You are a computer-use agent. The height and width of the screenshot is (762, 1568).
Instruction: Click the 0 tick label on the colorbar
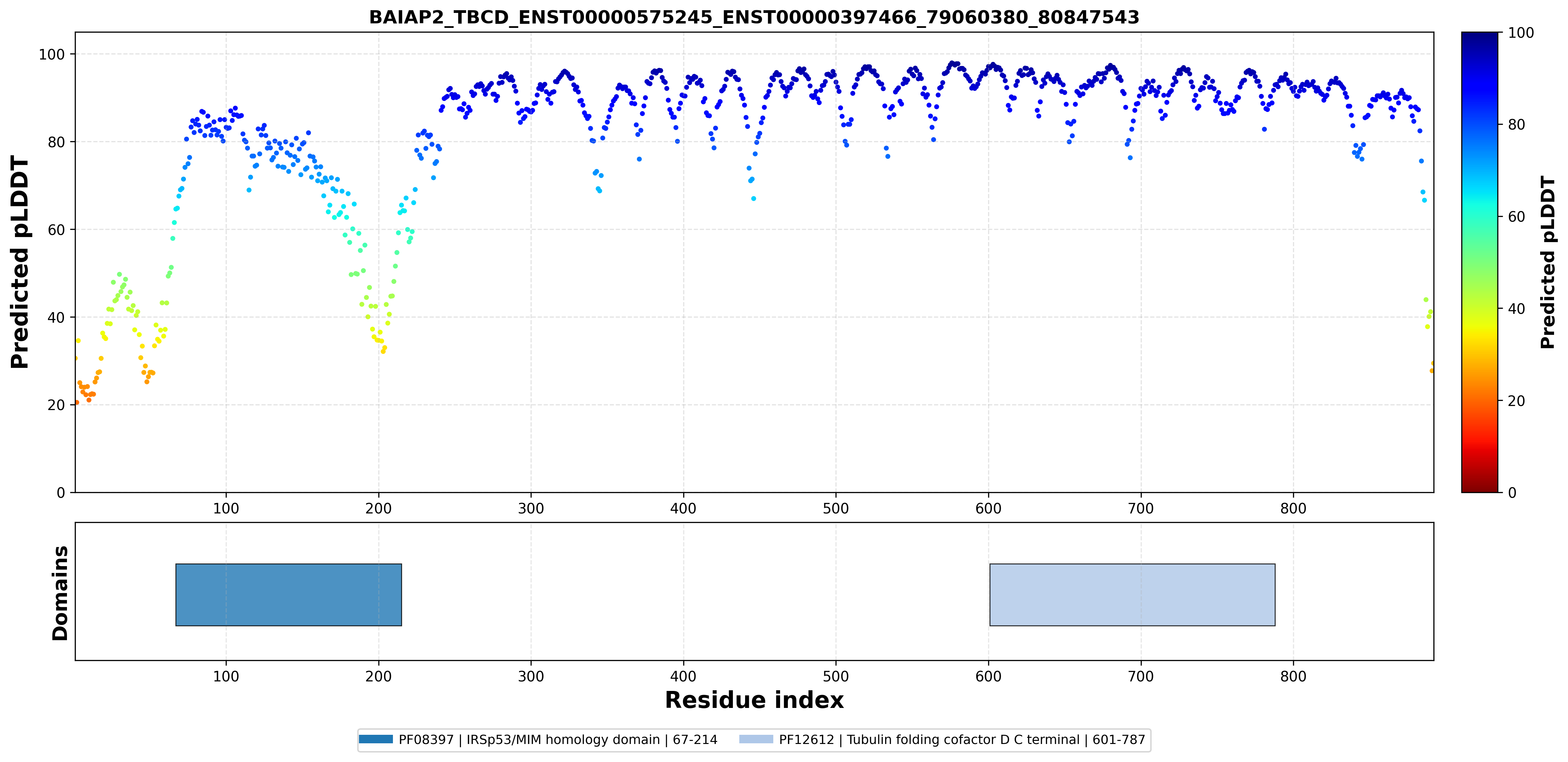pos(1512,493)
